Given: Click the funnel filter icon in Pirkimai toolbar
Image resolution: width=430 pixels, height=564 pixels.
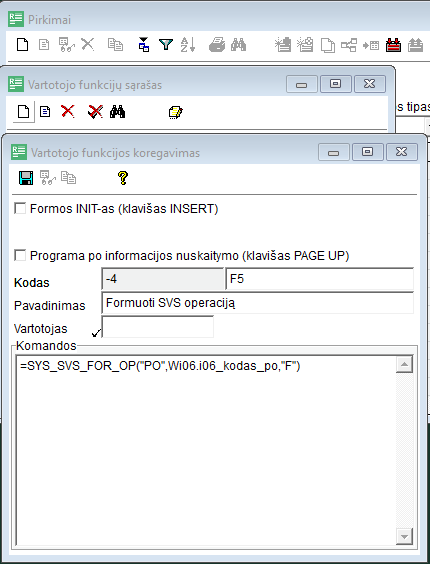Looking at the screenshot, I should point(166,45).
